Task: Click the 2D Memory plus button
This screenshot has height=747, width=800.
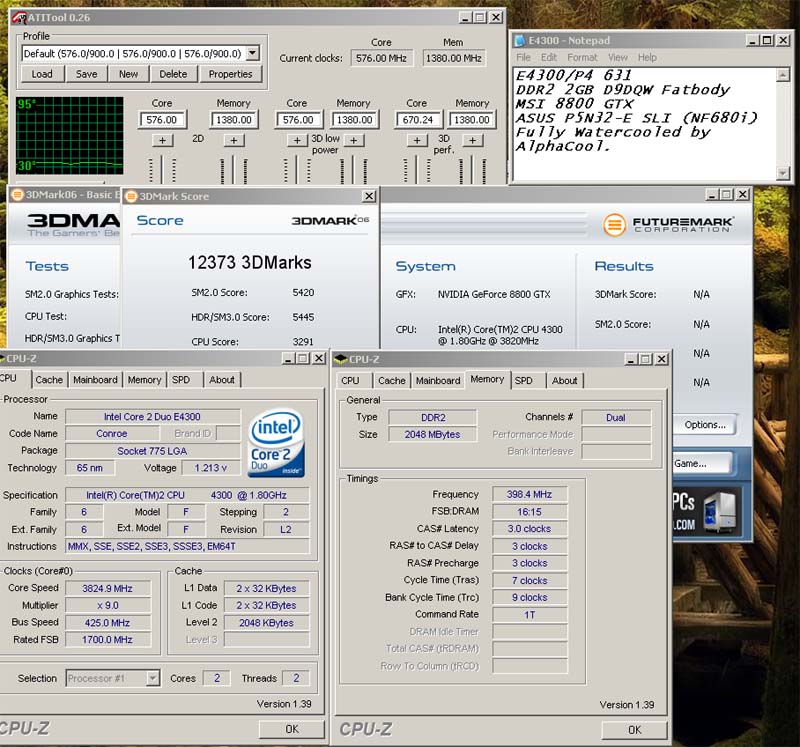Action: (234, 140)
